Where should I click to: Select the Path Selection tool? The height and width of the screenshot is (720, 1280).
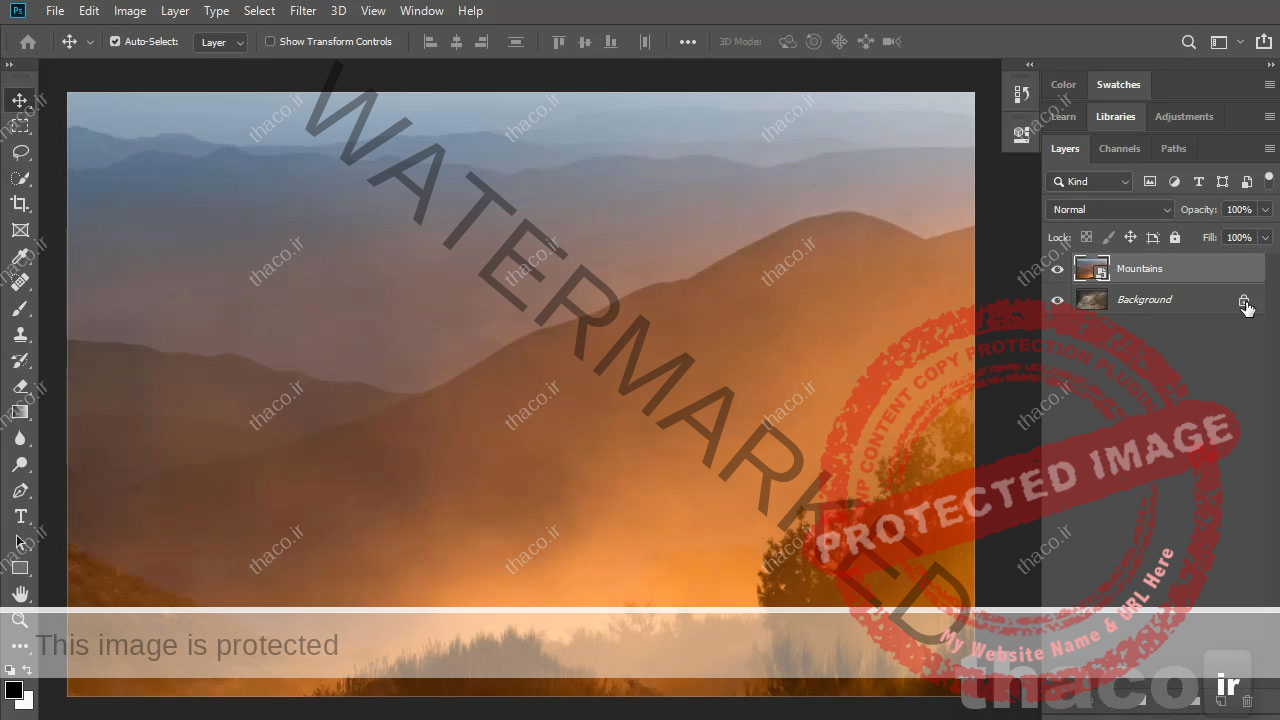coord(20,542)
